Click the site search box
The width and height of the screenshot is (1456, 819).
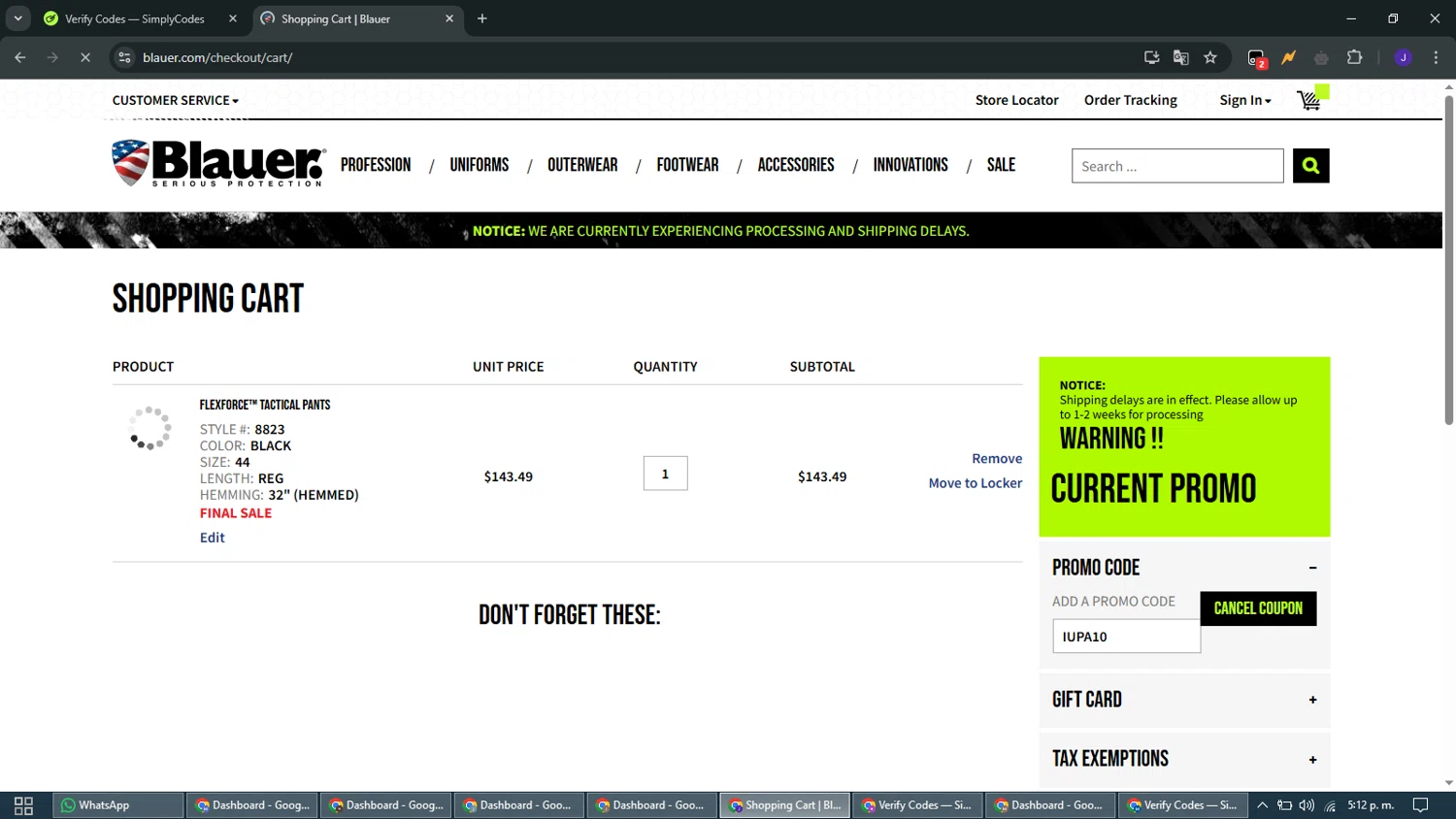pos(1177,166)
